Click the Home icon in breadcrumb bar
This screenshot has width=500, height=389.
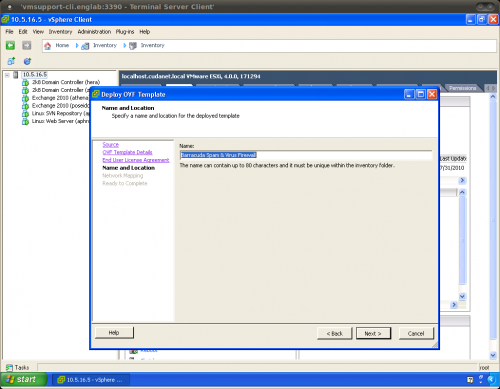pyautogui.click(x=48, y=46)
